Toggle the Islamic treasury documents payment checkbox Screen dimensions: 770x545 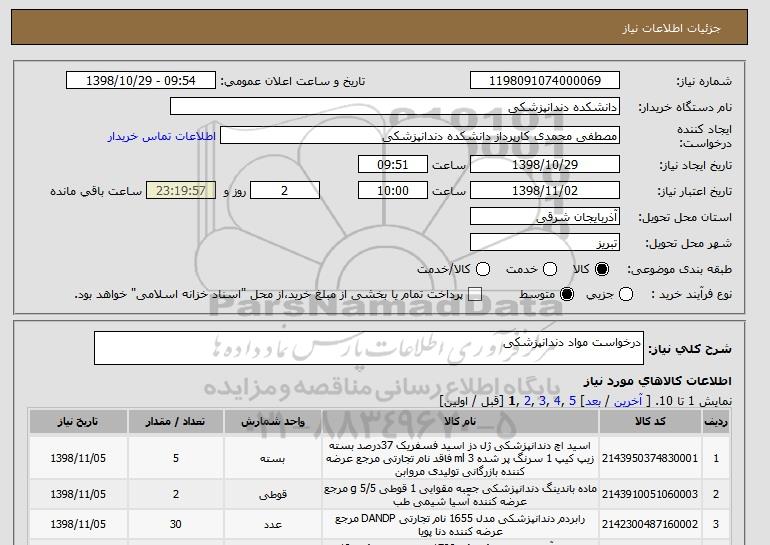[x=475, y=294]
